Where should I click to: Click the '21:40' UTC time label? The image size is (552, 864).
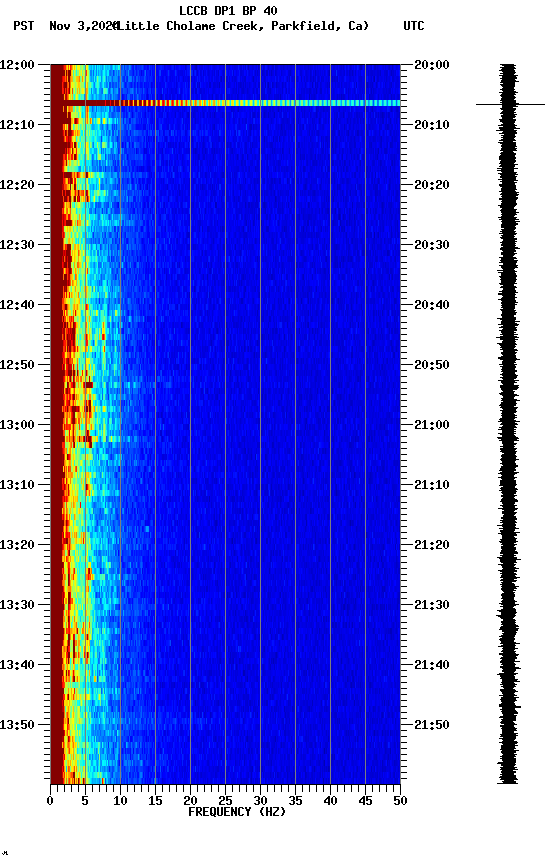(432, 665)
